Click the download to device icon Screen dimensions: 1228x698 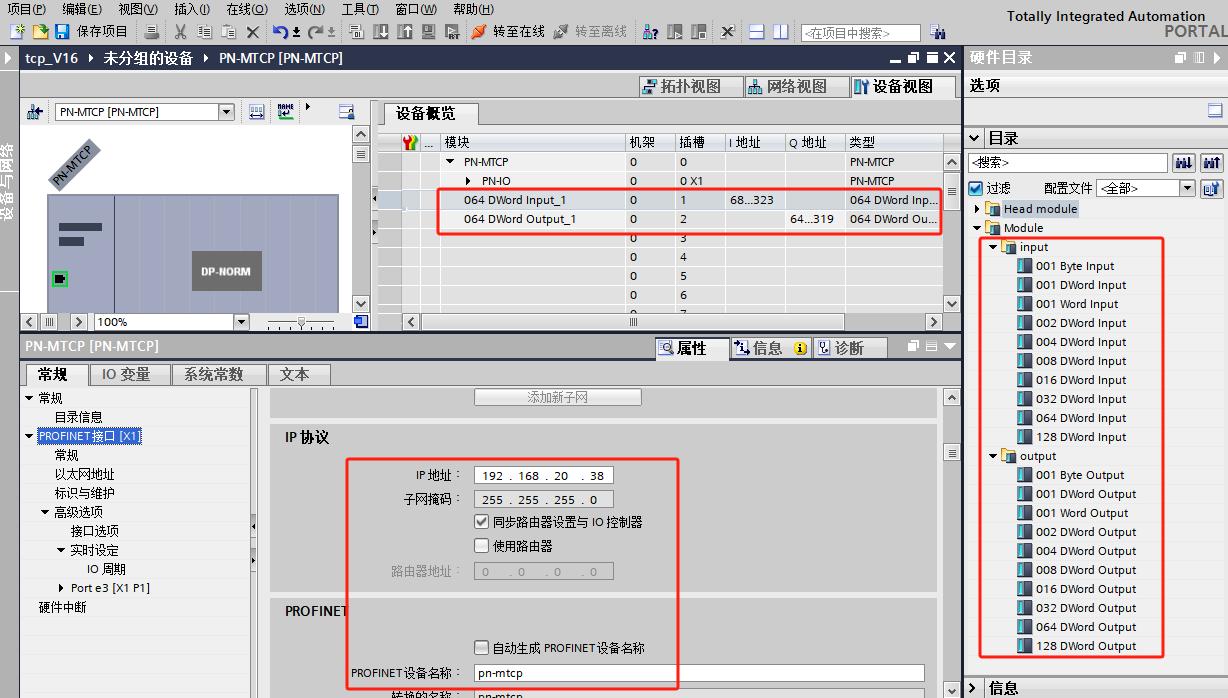pos(381,32)
